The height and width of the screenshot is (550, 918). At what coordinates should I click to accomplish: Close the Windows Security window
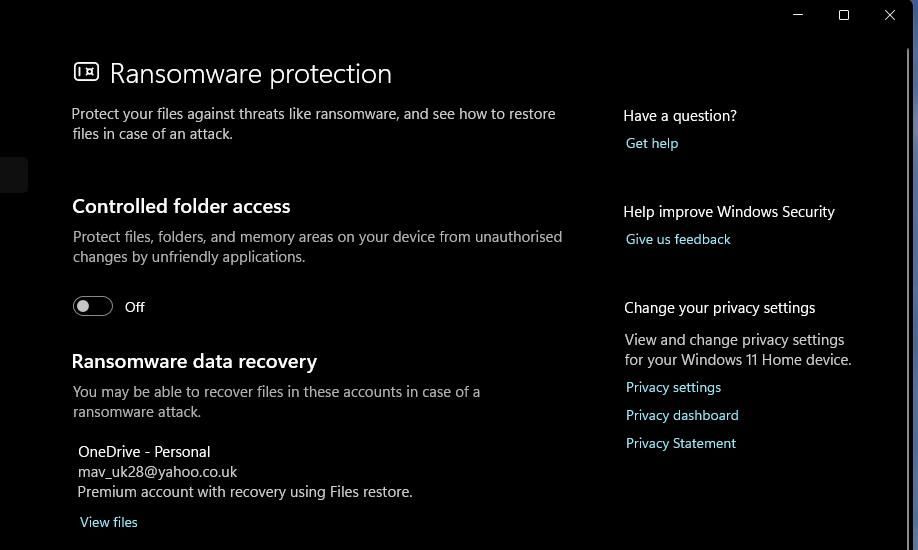[x=890, y=15]
